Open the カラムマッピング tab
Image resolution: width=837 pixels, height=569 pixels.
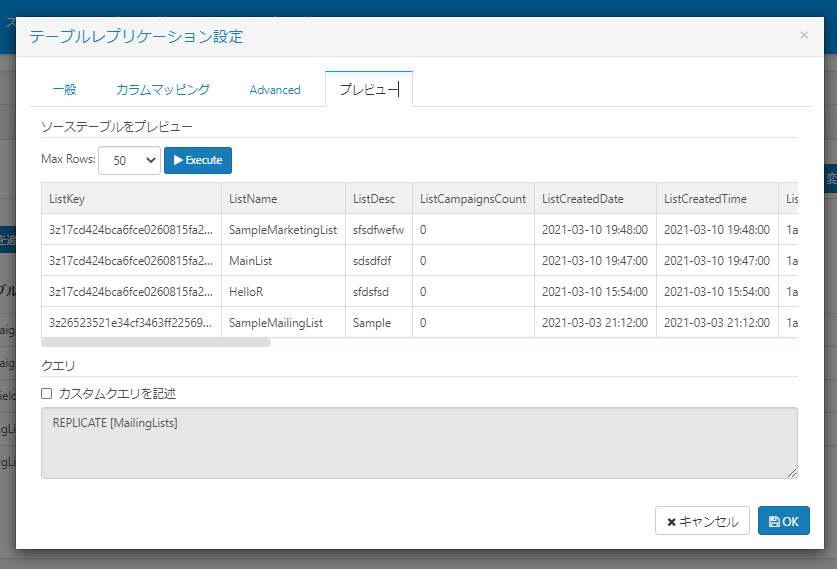pos(162,89)
